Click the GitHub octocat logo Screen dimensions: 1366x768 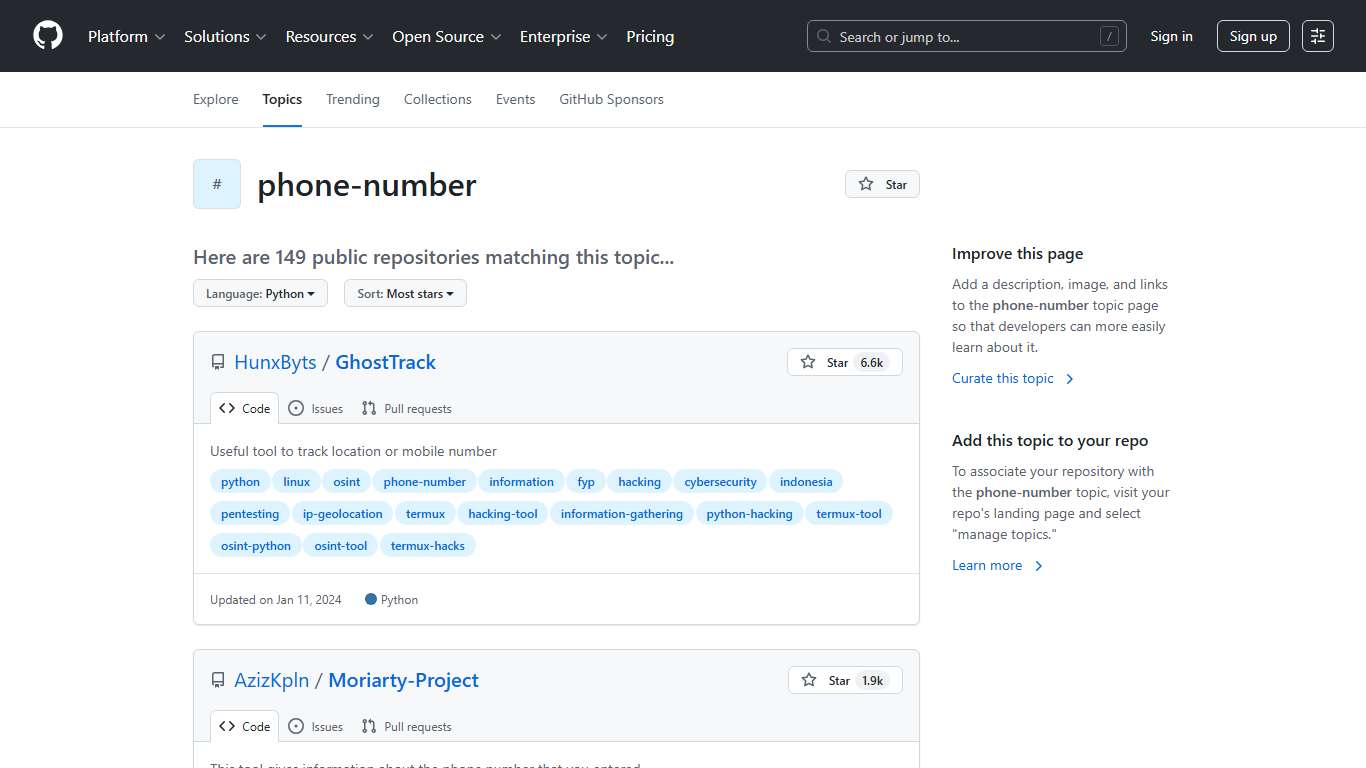(47, 36)
